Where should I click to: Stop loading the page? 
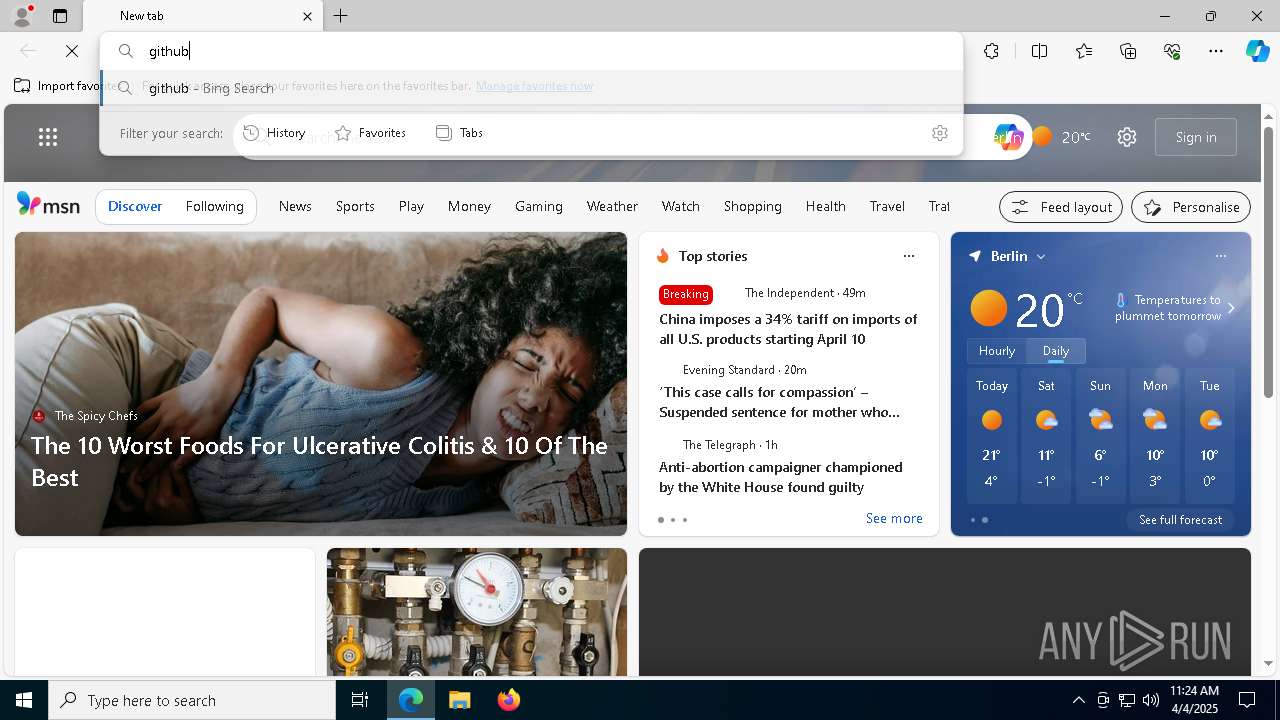point(72,51)
